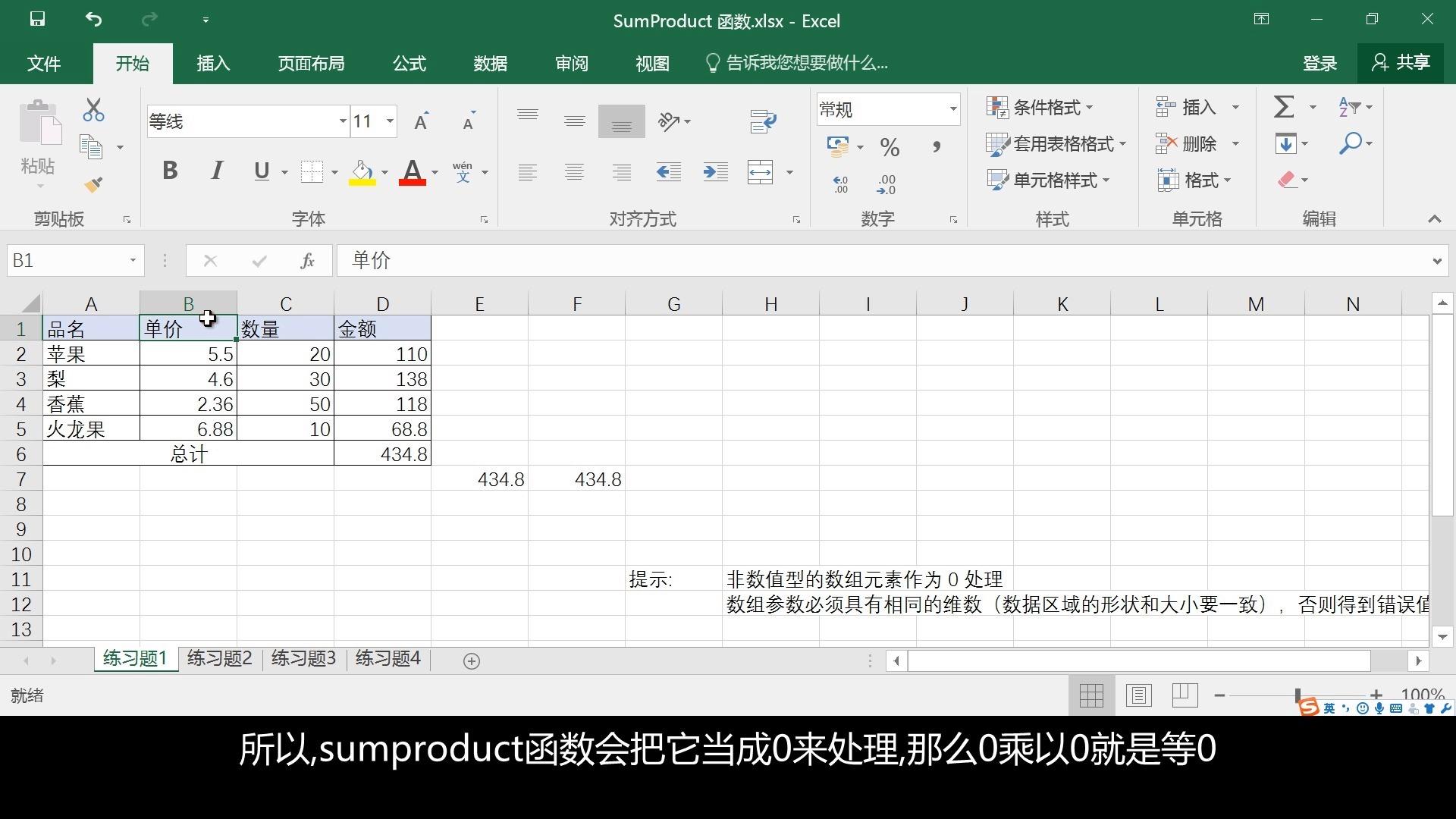Open font name dropdown 等线
Viewport: 1456px width, 819px height.
(343, 121)
